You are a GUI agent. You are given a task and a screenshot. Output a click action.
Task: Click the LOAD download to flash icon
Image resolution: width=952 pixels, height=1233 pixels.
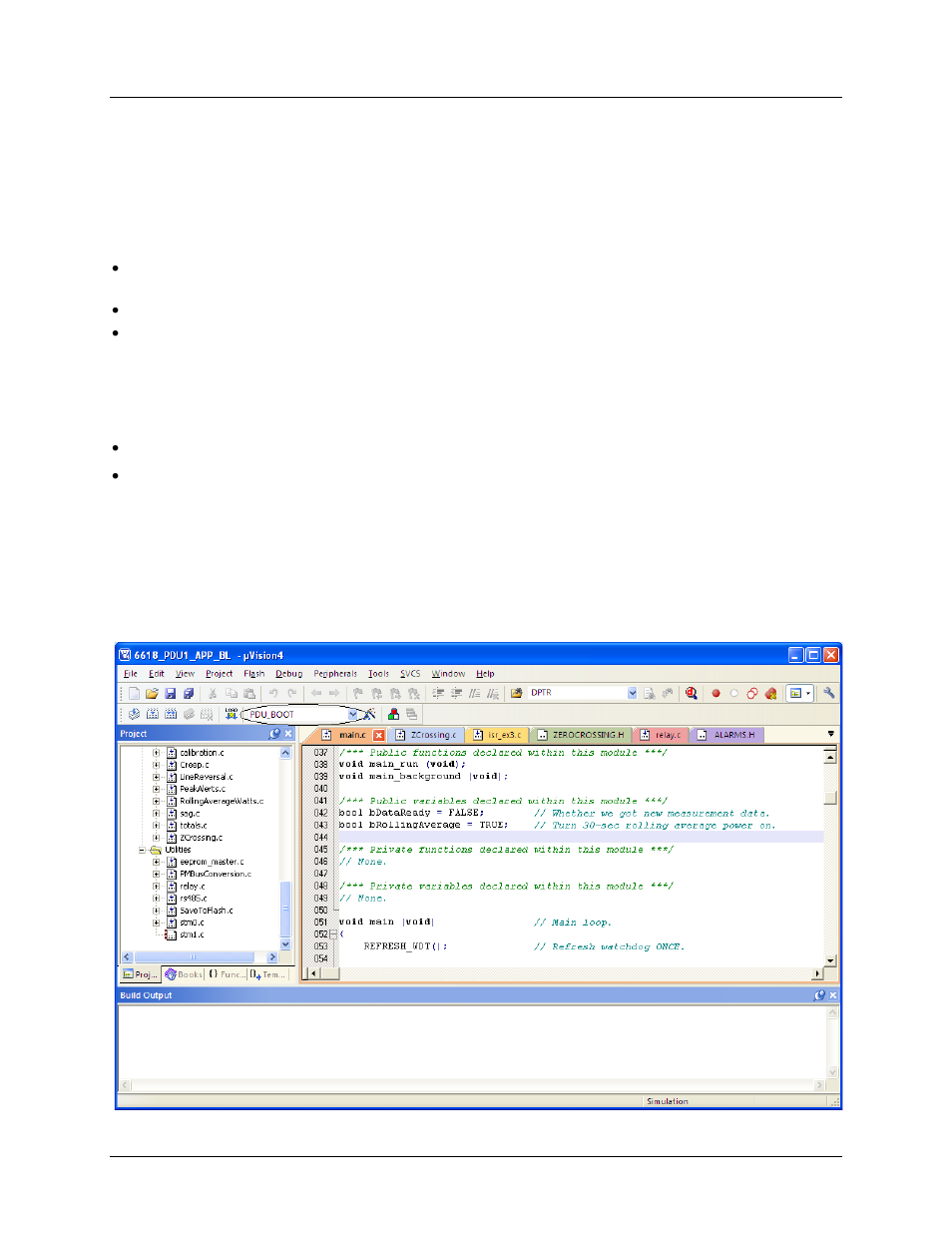click(232, 714)
